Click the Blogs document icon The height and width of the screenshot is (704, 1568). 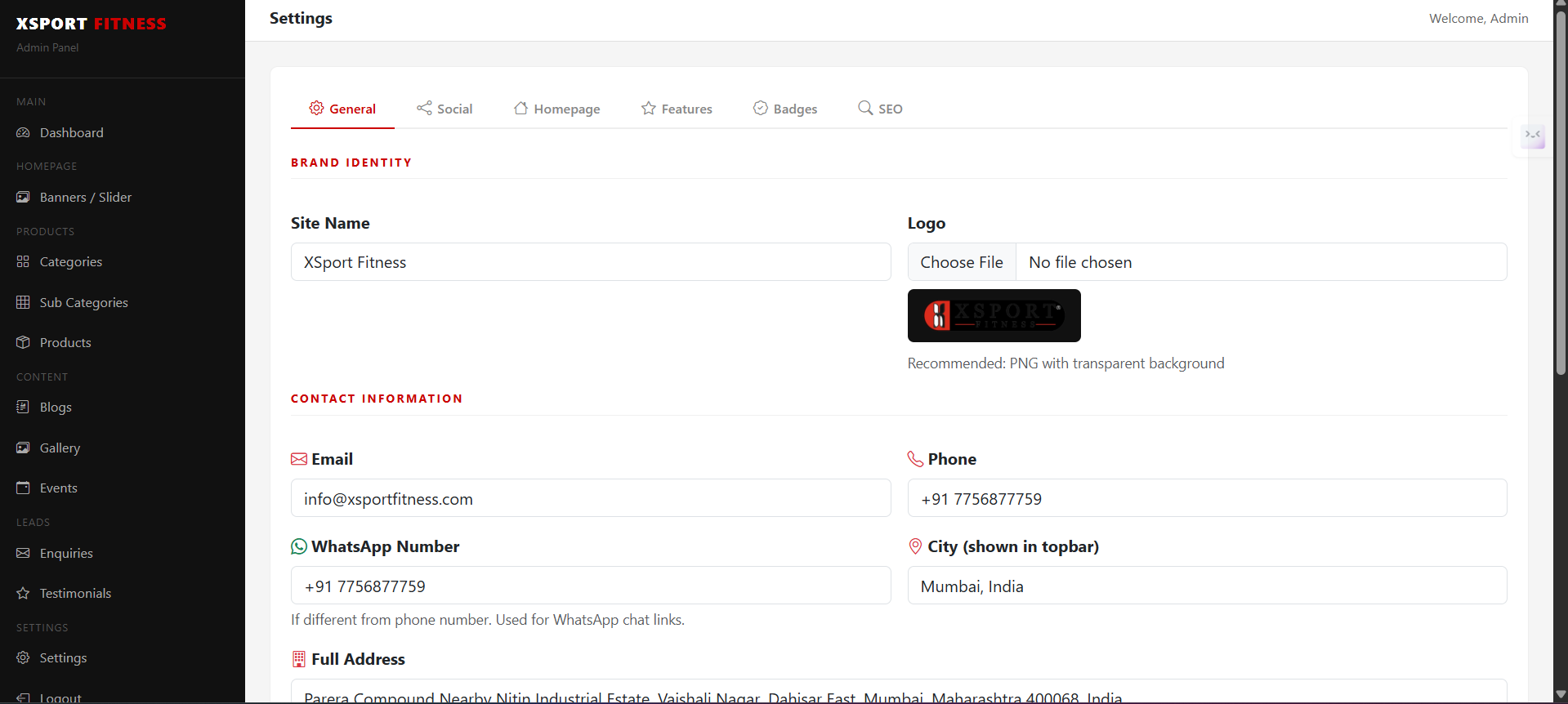[x=23, y=407]
